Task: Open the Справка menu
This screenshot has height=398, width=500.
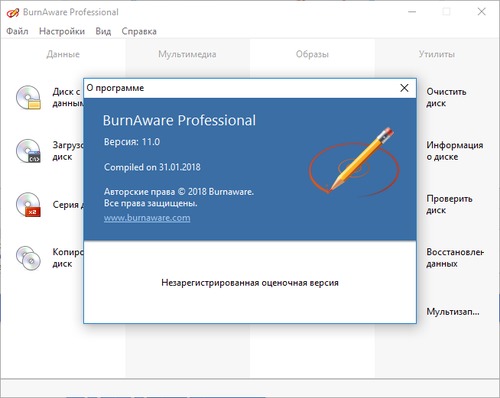Action: [x=139, y=31]
